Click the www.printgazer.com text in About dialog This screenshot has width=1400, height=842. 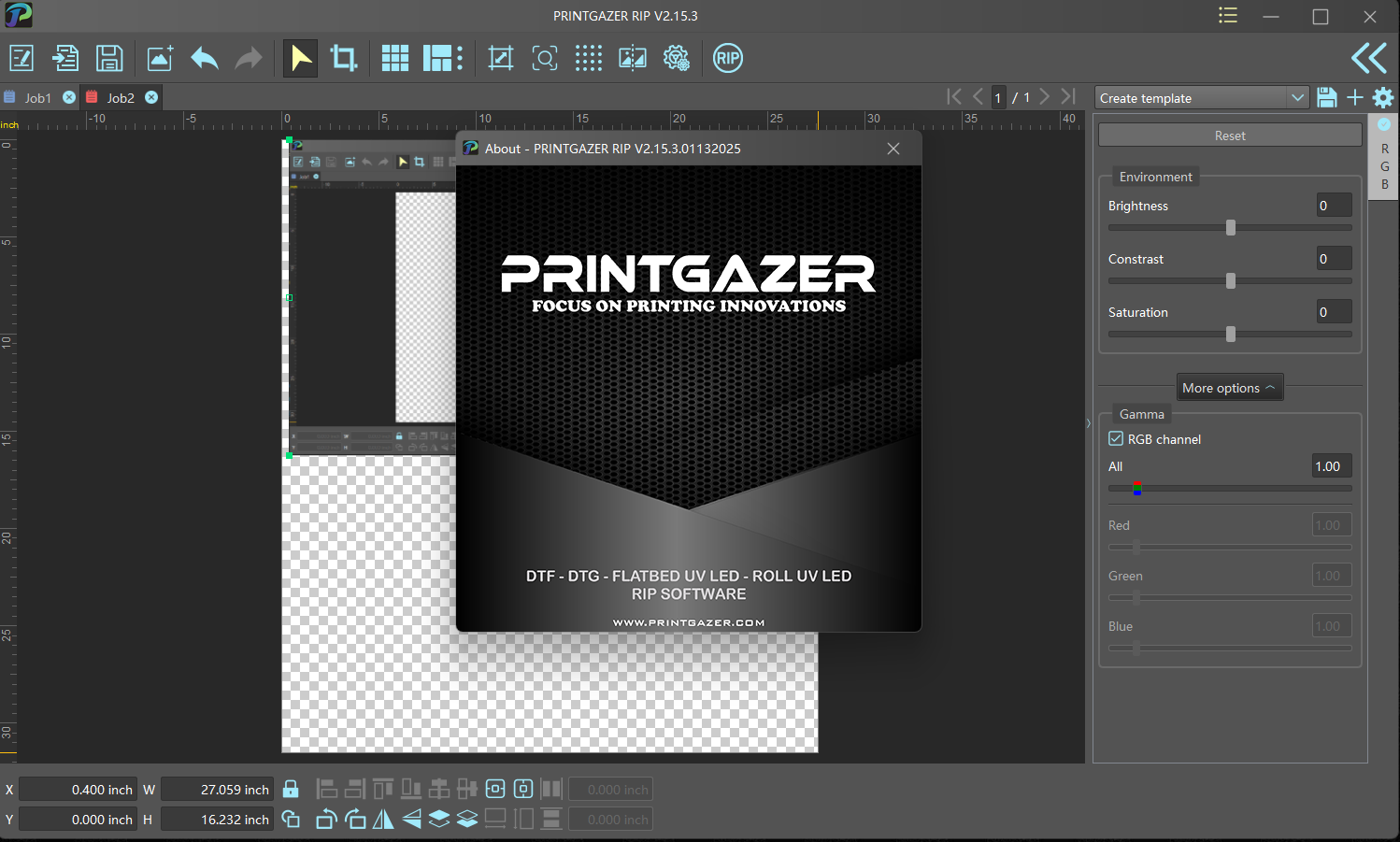689,622
